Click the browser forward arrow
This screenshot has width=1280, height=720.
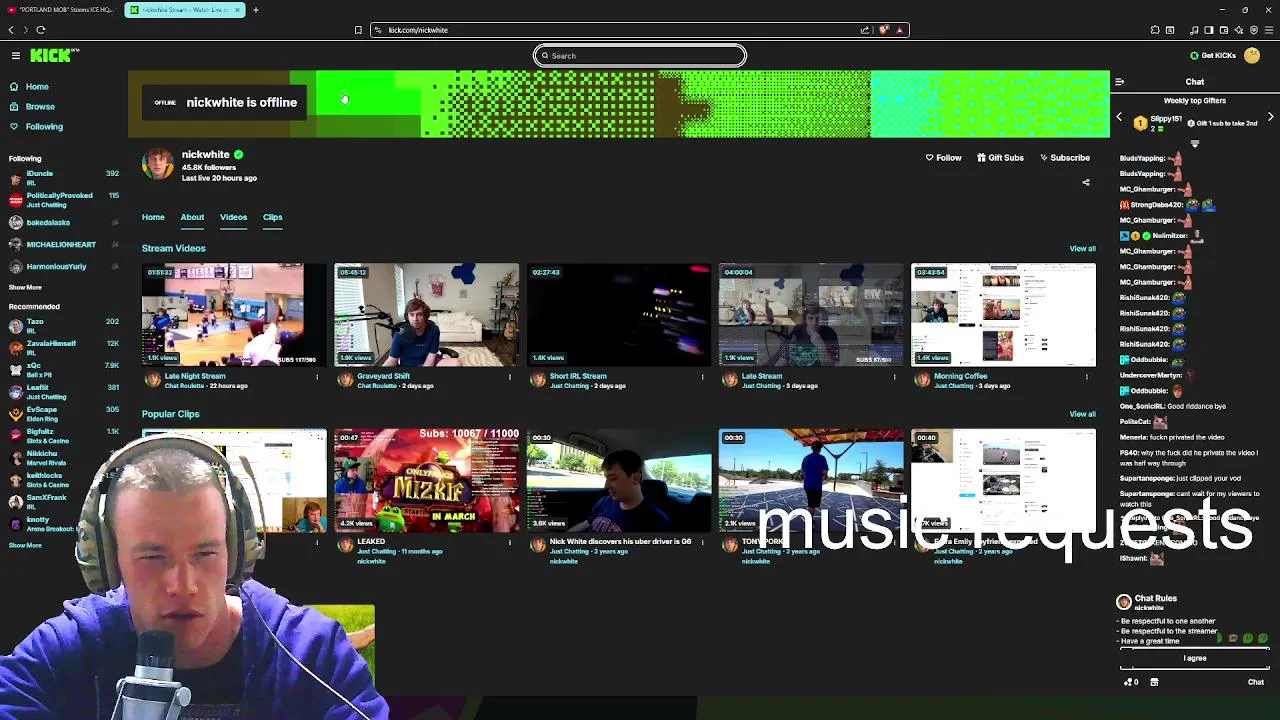[25, 30]
